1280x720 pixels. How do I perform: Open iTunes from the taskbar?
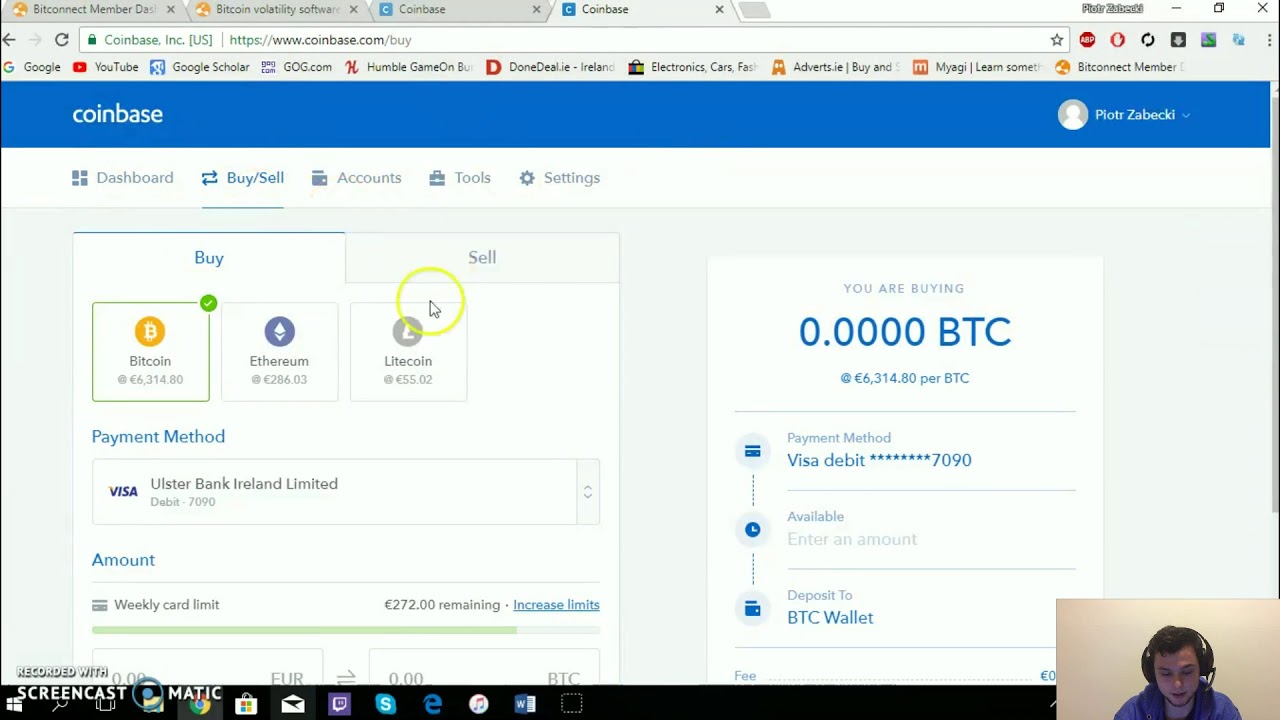click(x=478, y=704)
